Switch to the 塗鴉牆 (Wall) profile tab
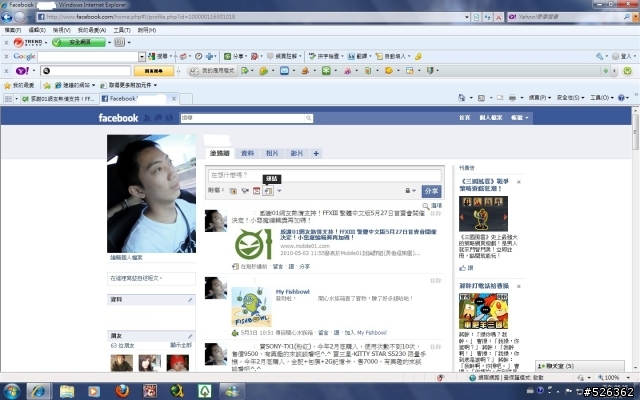640x400 pixels. tap(220, 153)
